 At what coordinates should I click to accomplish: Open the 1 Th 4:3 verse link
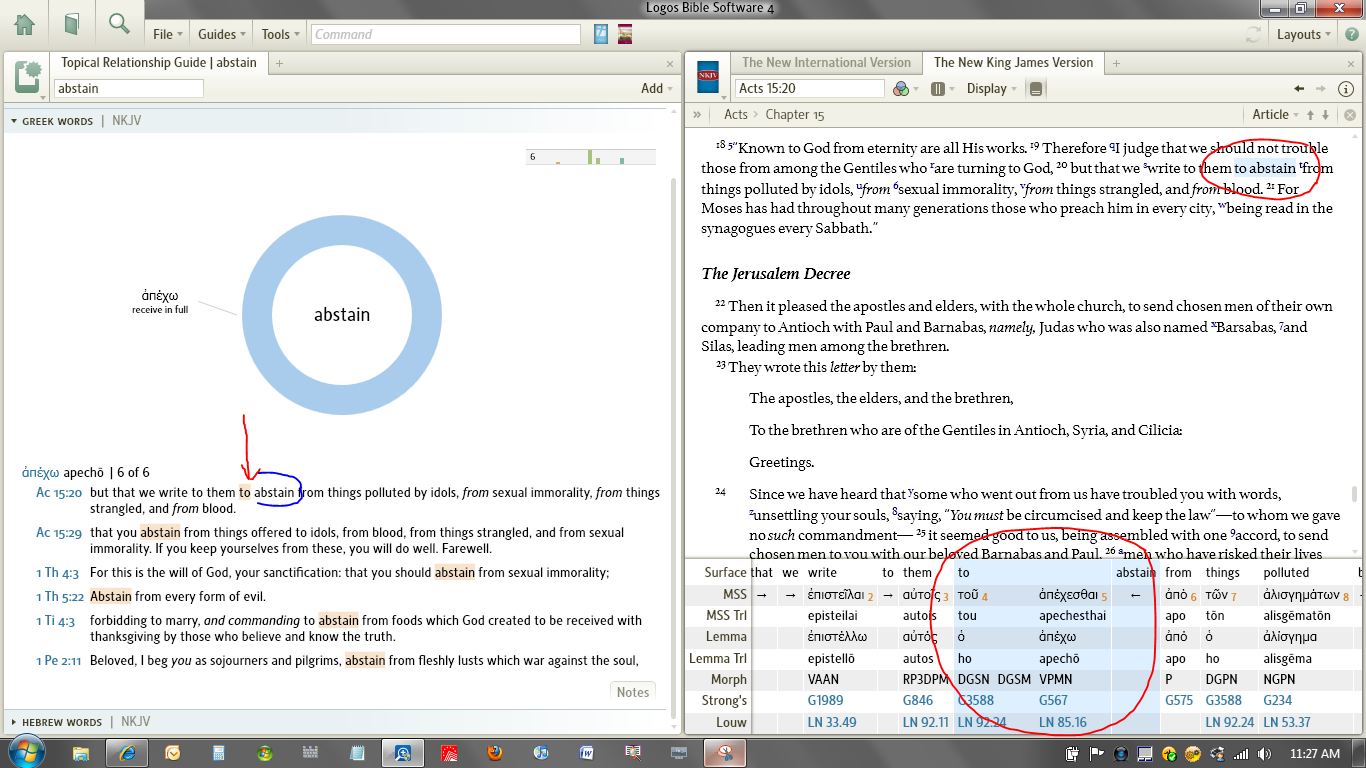click(x=57, y=572)
